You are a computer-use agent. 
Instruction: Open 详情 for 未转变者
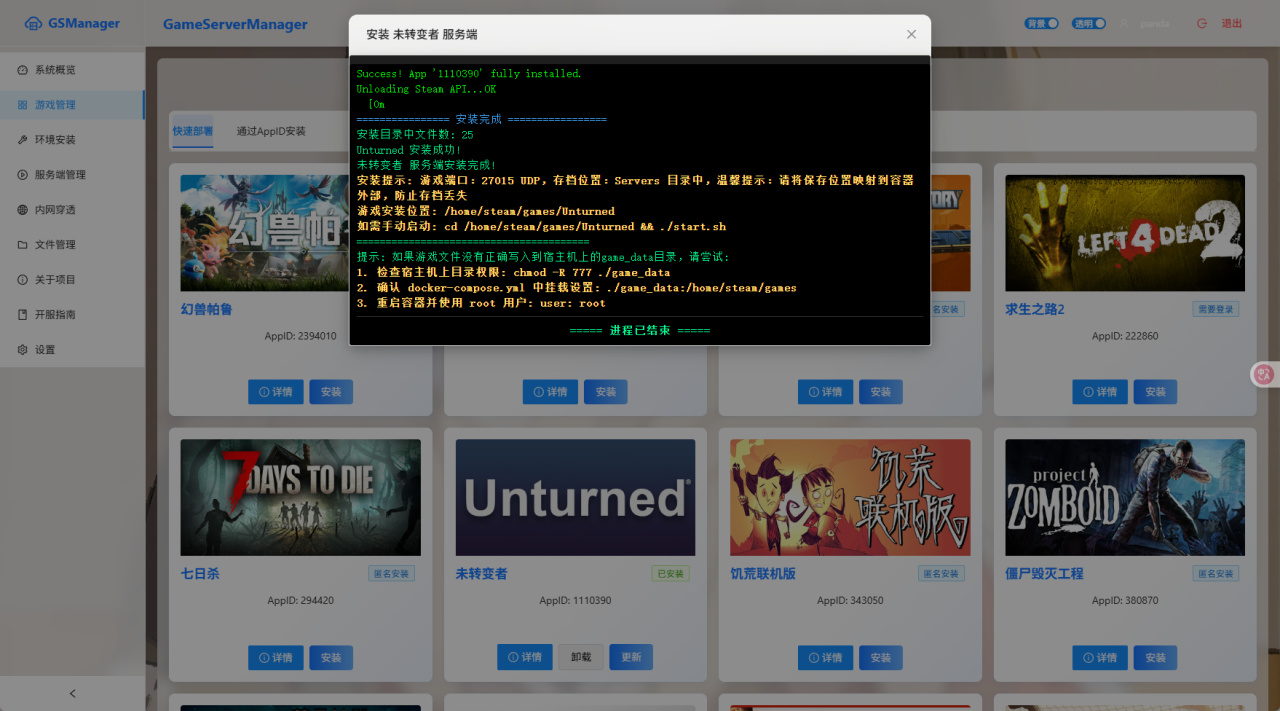point(525,657)
